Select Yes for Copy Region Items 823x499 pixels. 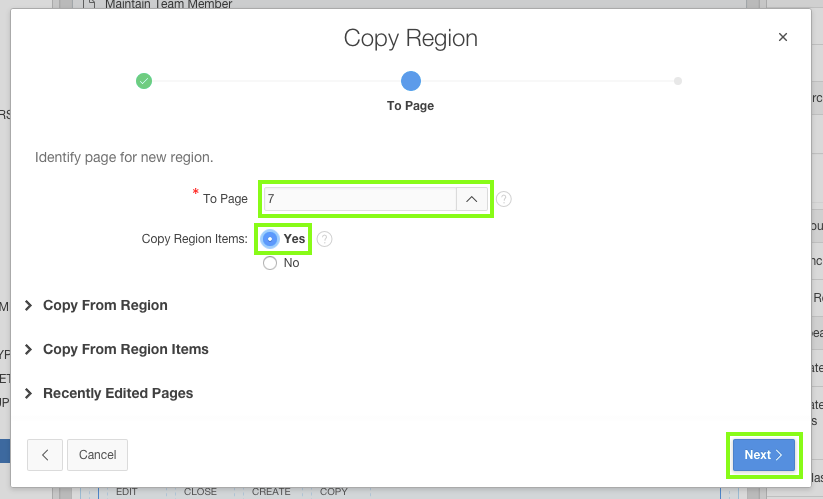click(x=270, y=239)
